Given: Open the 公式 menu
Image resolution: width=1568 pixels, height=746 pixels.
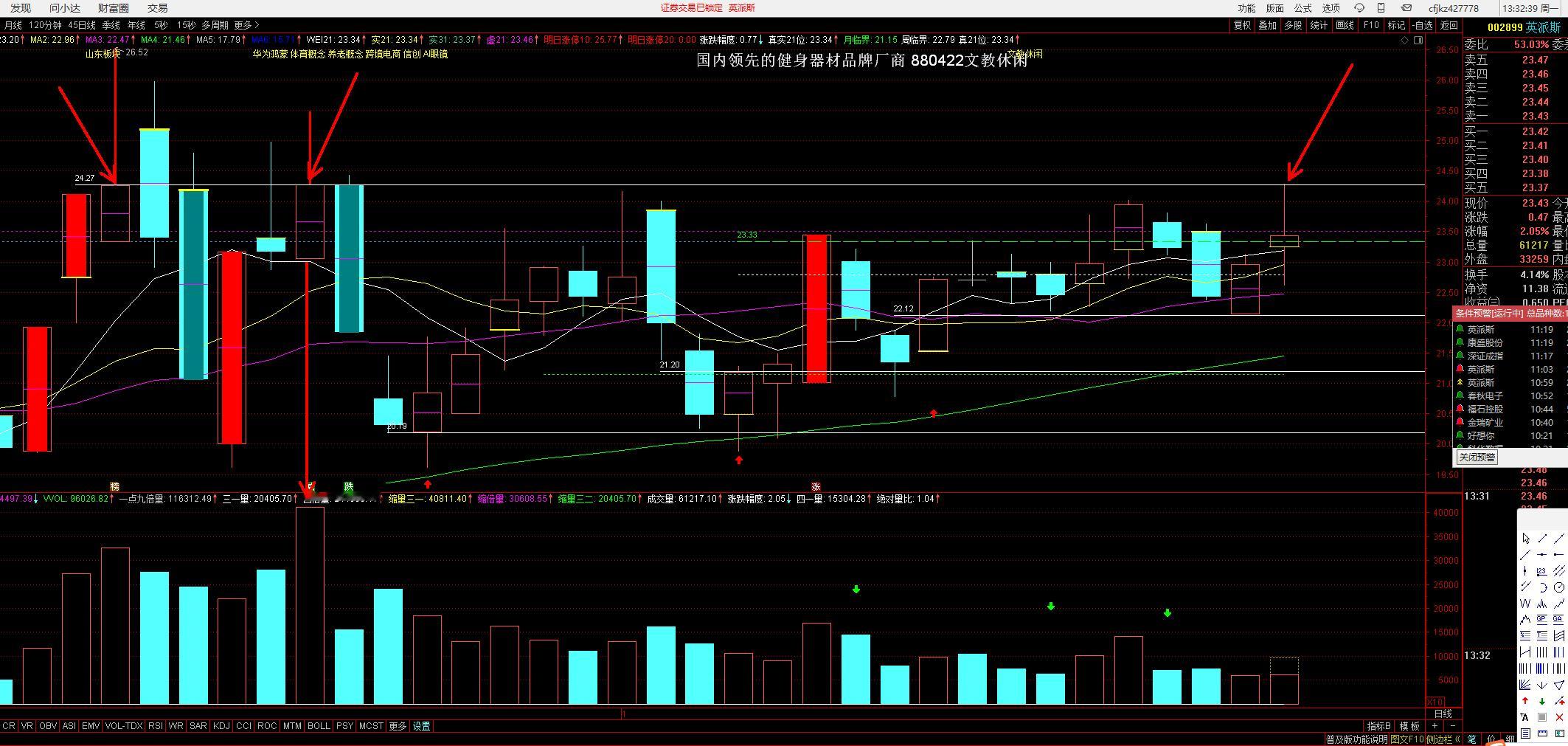Looking at the screenshot, I should pos(1303,8).
